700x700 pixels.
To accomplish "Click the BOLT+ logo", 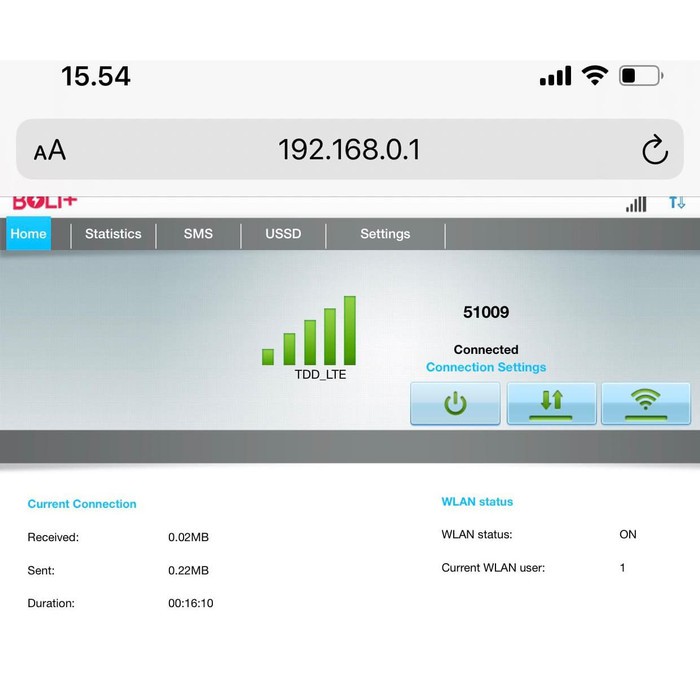I will tap(45, 203).
